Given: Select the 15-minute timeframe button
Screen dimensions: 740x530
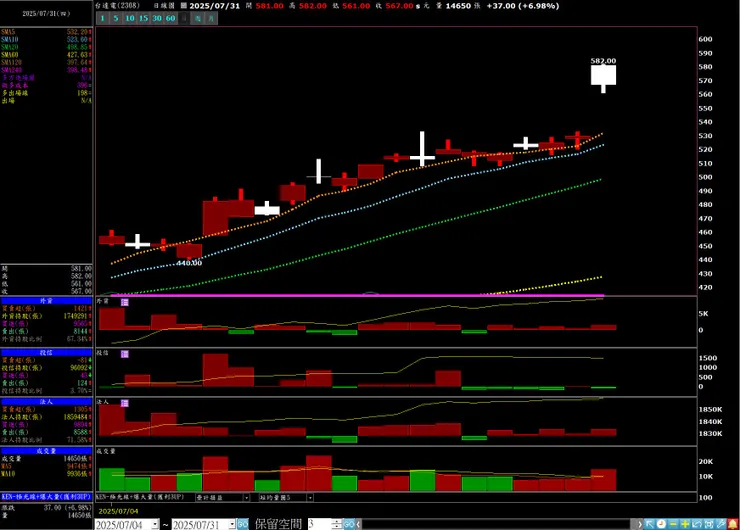Looking at the screenshot, I should pos(143,18).
